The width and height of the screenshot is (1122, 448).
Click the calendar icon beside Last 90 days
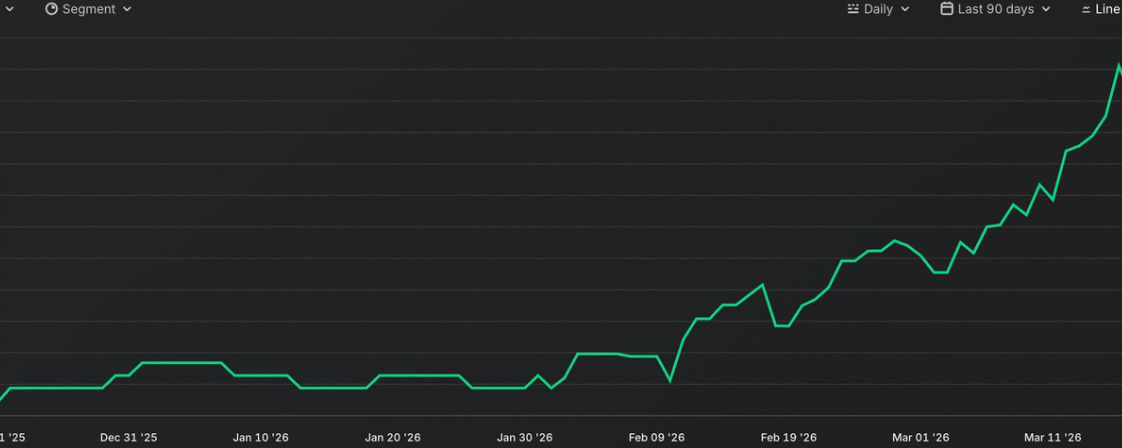(947, 9)
